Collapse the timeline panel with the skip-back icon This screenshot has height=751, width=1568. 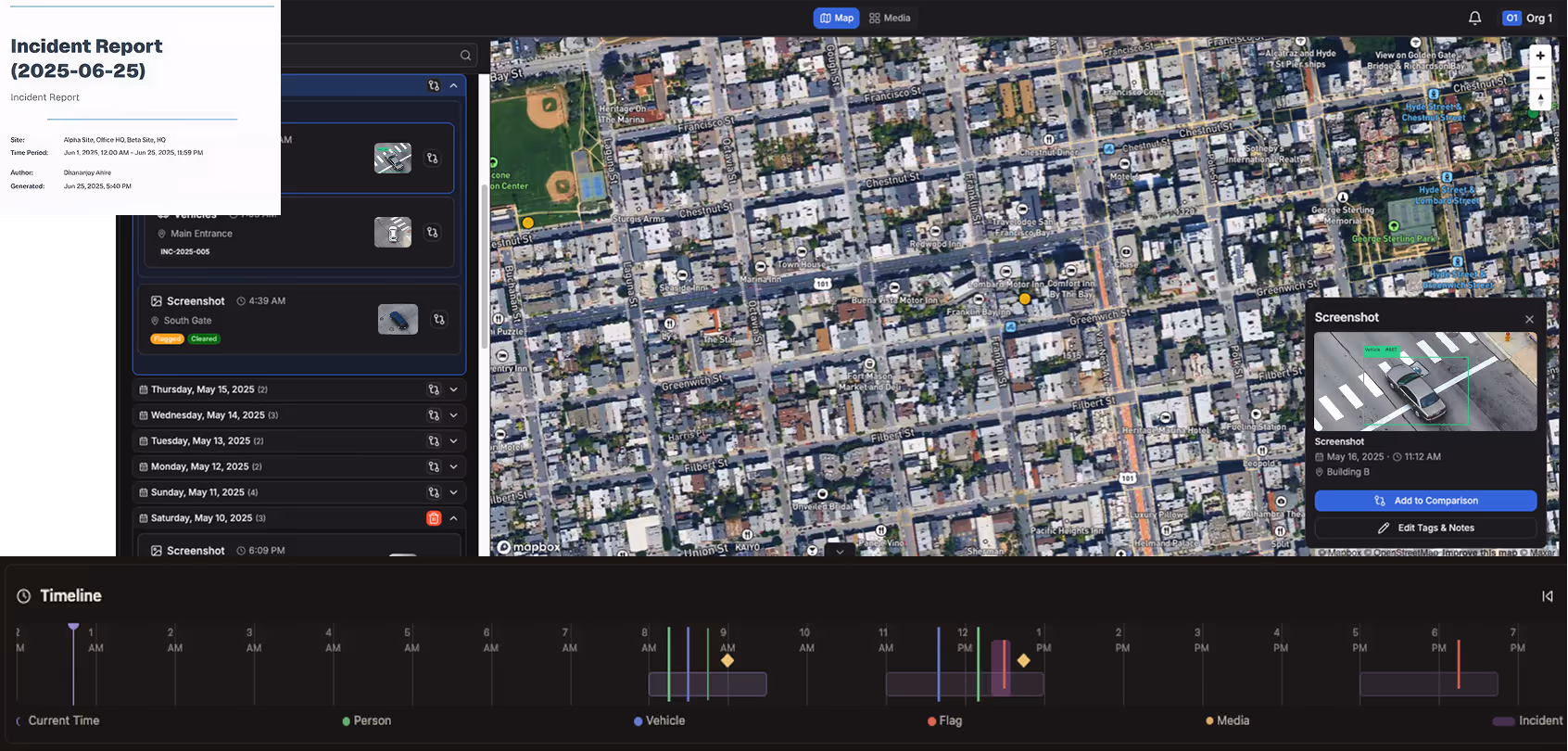(x=1547, y=596)
